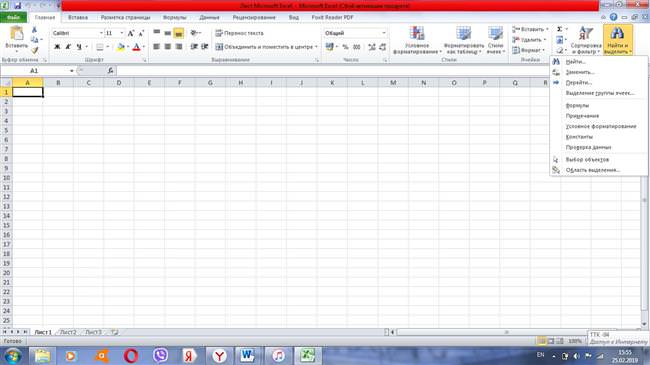
Task: Switch to the Формулы ribbon tab
Action: click(x=175, y=17)
